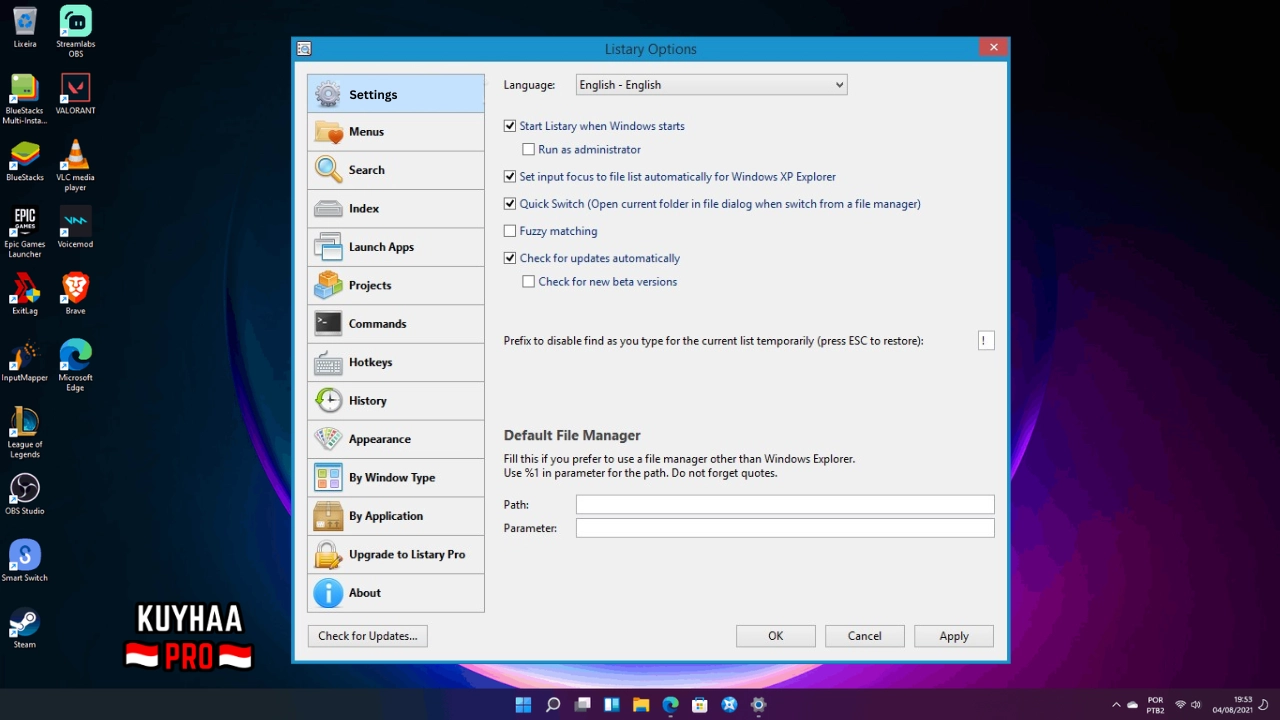View the History section
Image resolution: width=1280 pixels, height=720 pixels.
(x=396, y=401)
